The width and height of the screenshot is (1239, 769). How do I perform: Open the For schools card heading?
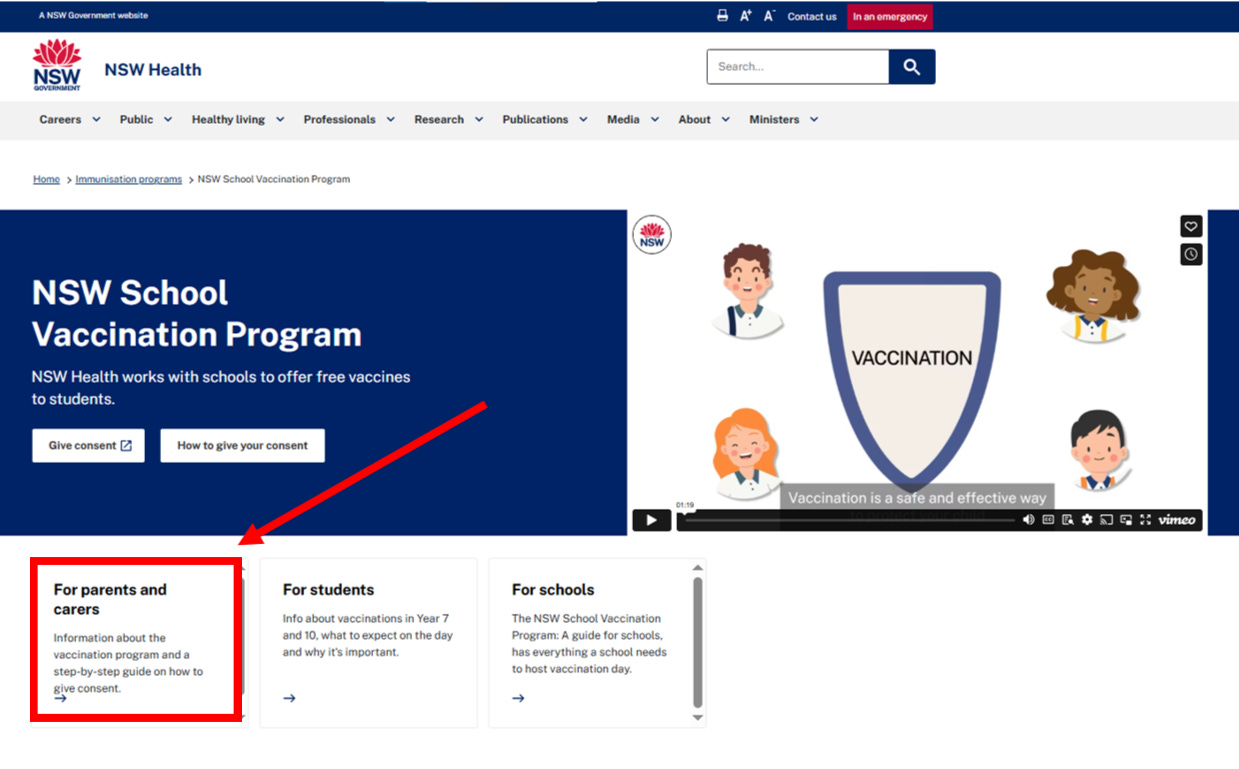point(553,590)
